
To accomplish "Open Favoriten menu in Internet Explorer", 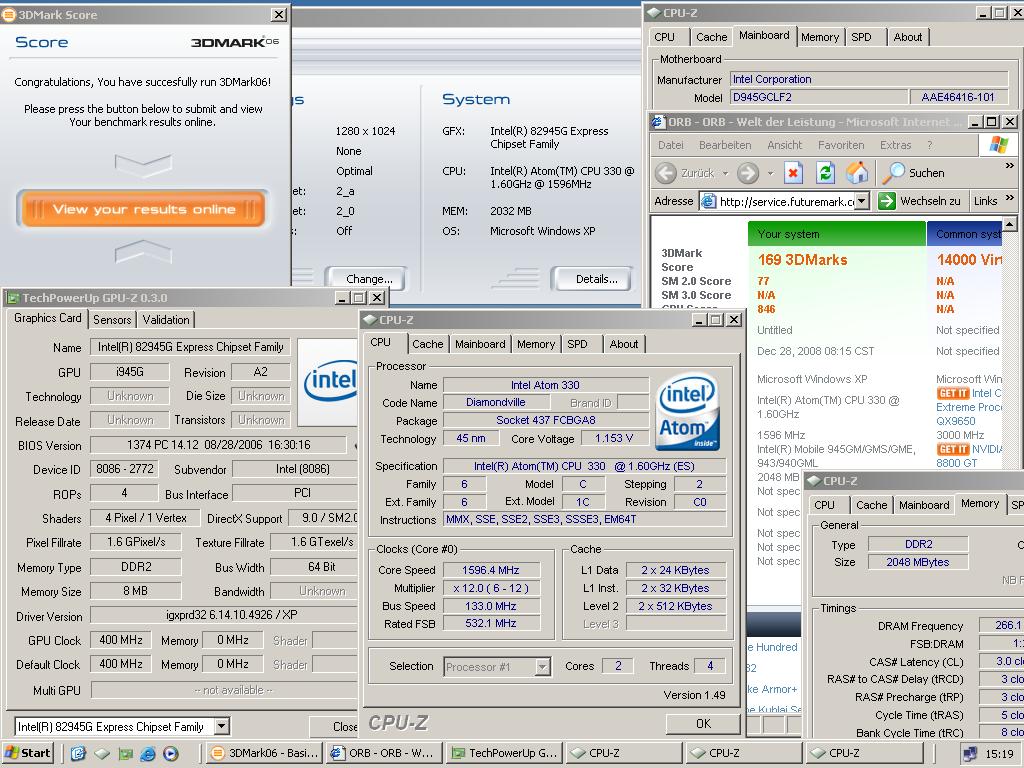I will tap(841, 145).
